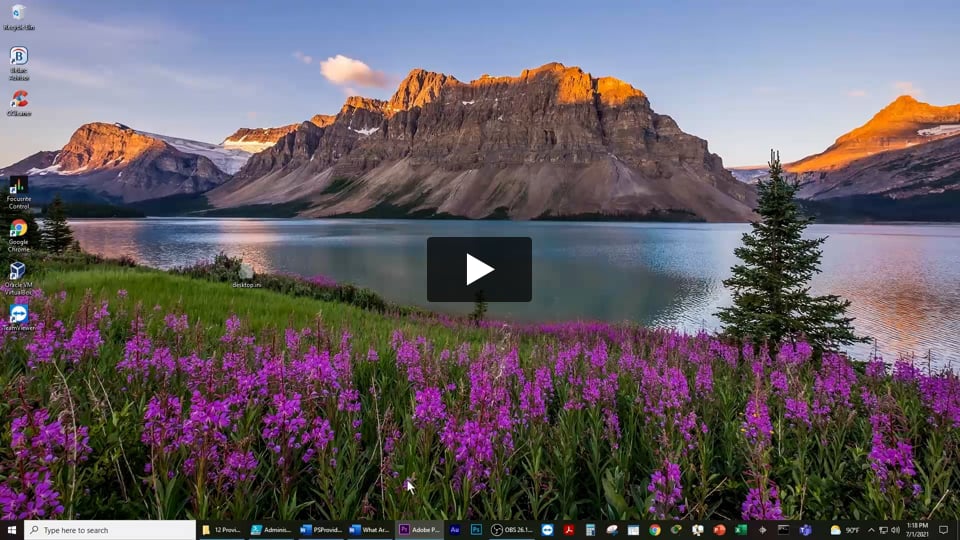Open the Administrator PowerShell taskbar window
Viewport: 960px width, 540px height.
[271, 530]
